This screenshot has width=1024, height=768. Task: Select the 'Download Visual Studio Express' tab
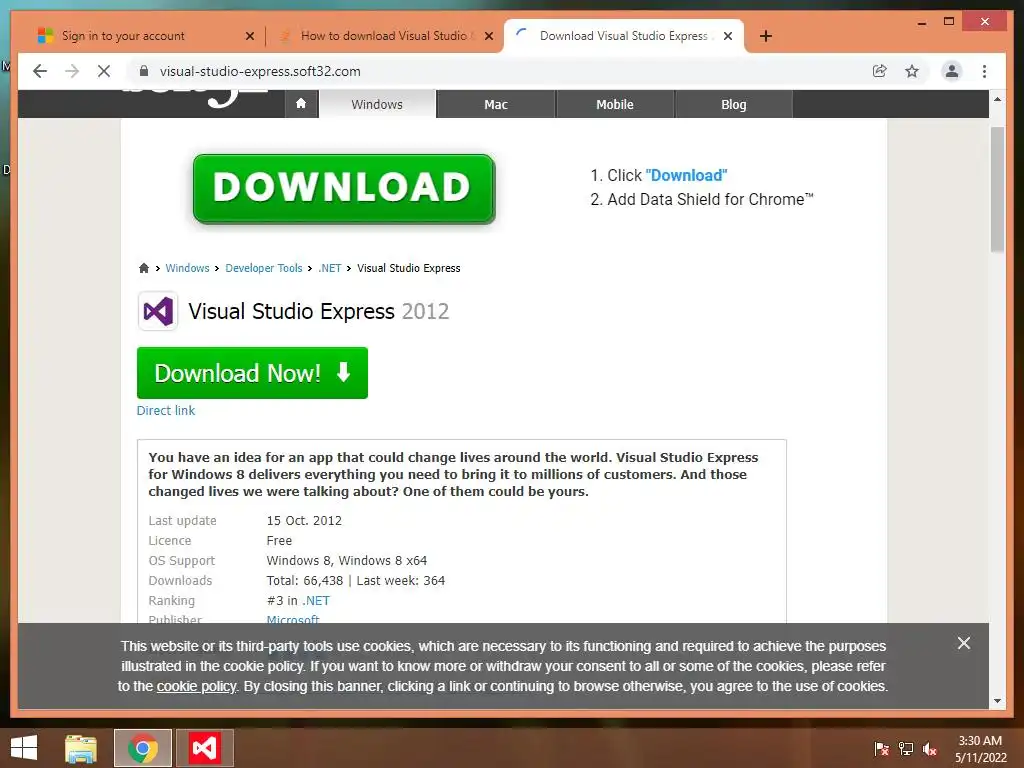624,36
